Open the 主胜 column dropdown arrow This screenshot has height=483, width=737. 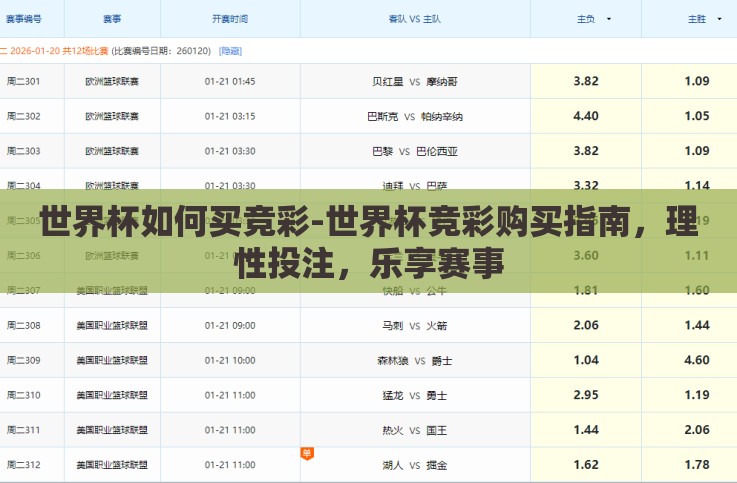click(719, 19)
